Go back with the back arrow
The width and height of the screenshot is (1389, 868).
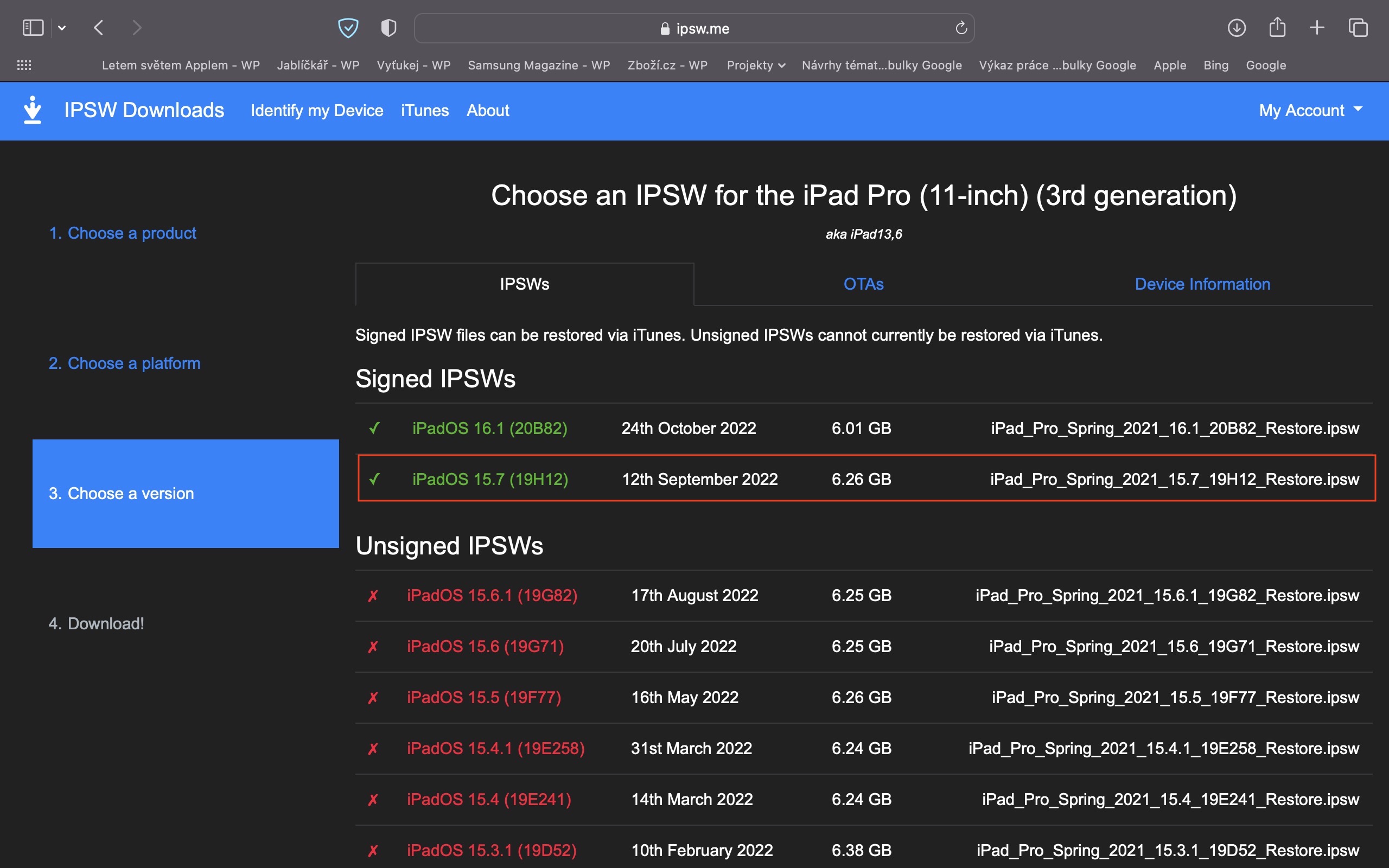(99, 28)
